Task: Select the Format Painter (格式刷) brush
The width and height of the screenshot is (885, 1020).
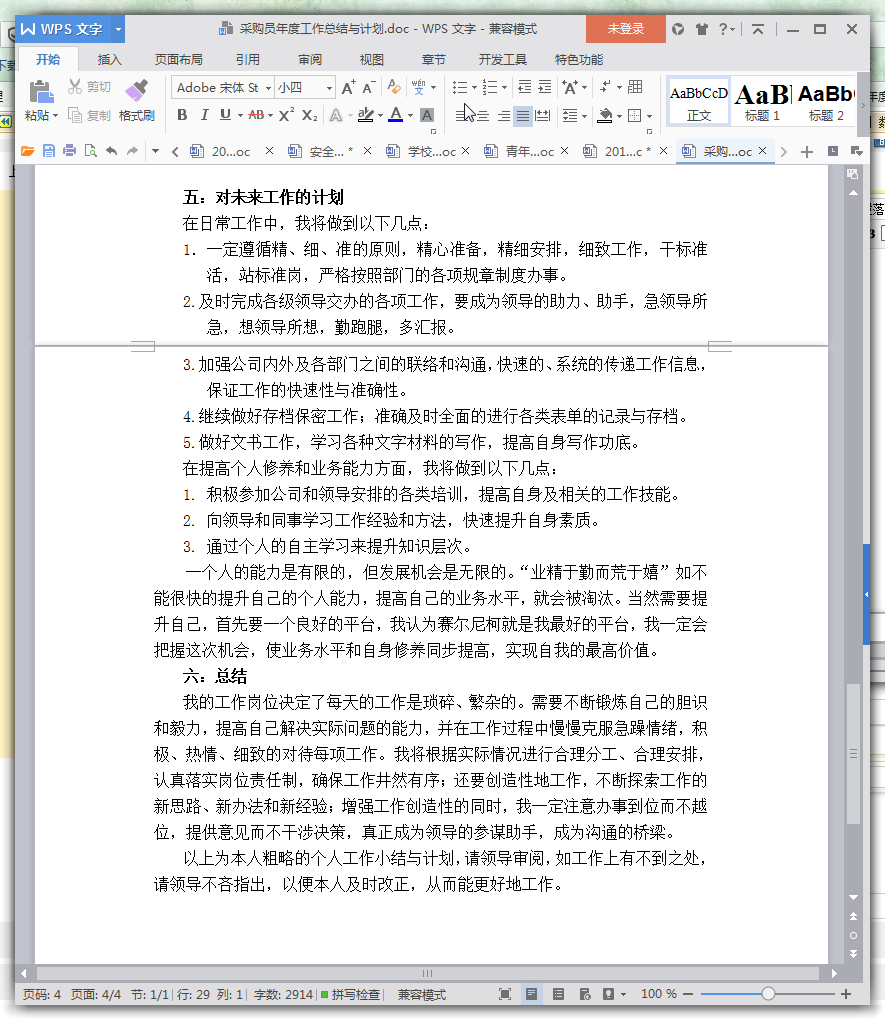Action: pyautogui.click(x=137, y=91)
